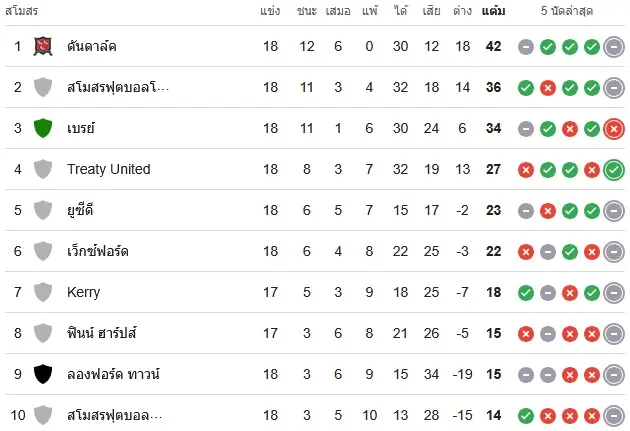Screen dimensions: 630x431
Task: Select the green win icon in Treaty United's latest match
Action: coord(614,170)
